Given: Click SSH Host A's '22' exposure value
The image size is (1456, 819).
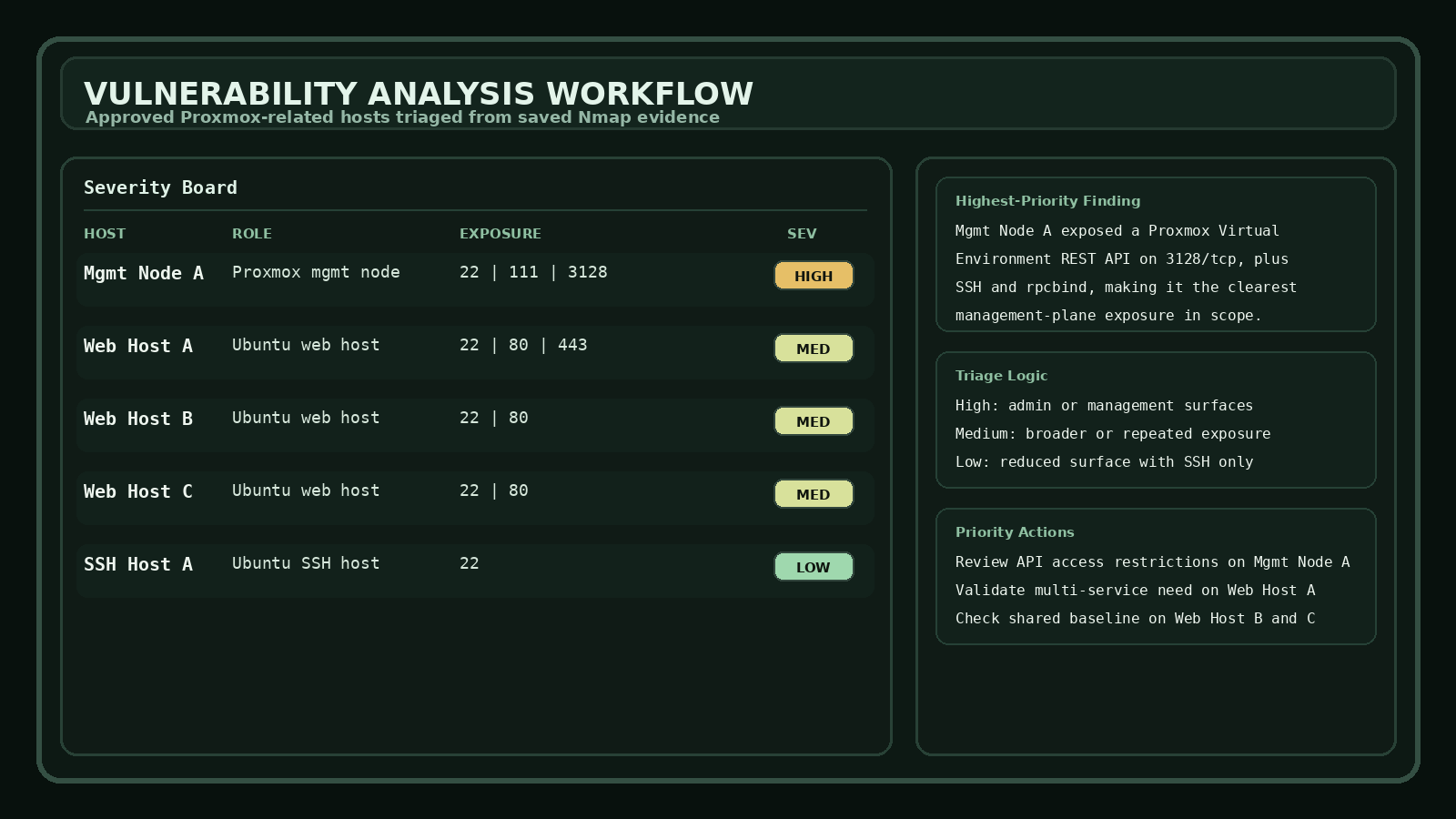Looking at the screenshot, I should (470, 563).
